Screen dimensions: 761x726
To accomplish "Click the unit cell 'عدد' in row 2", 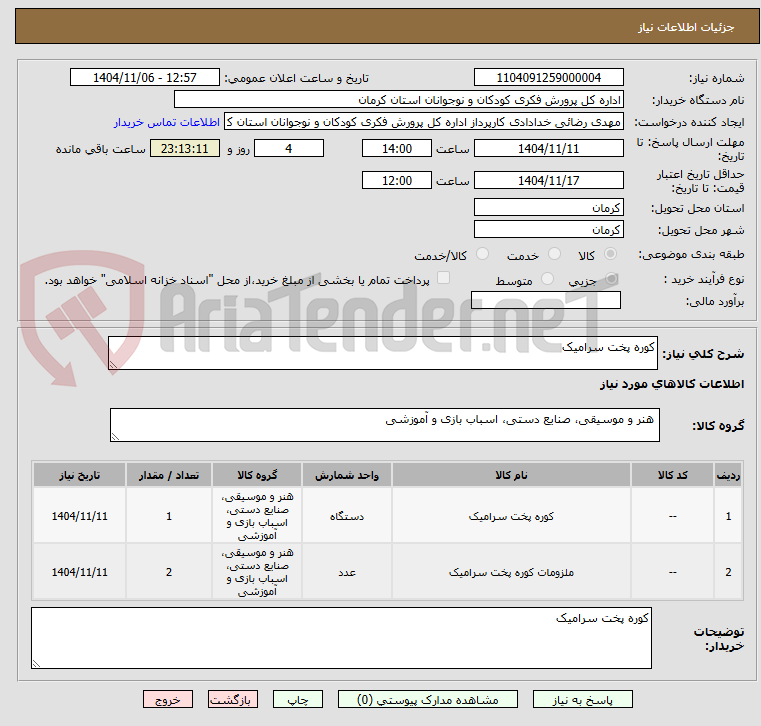I will pyautogui.click(x=347, y=572).
